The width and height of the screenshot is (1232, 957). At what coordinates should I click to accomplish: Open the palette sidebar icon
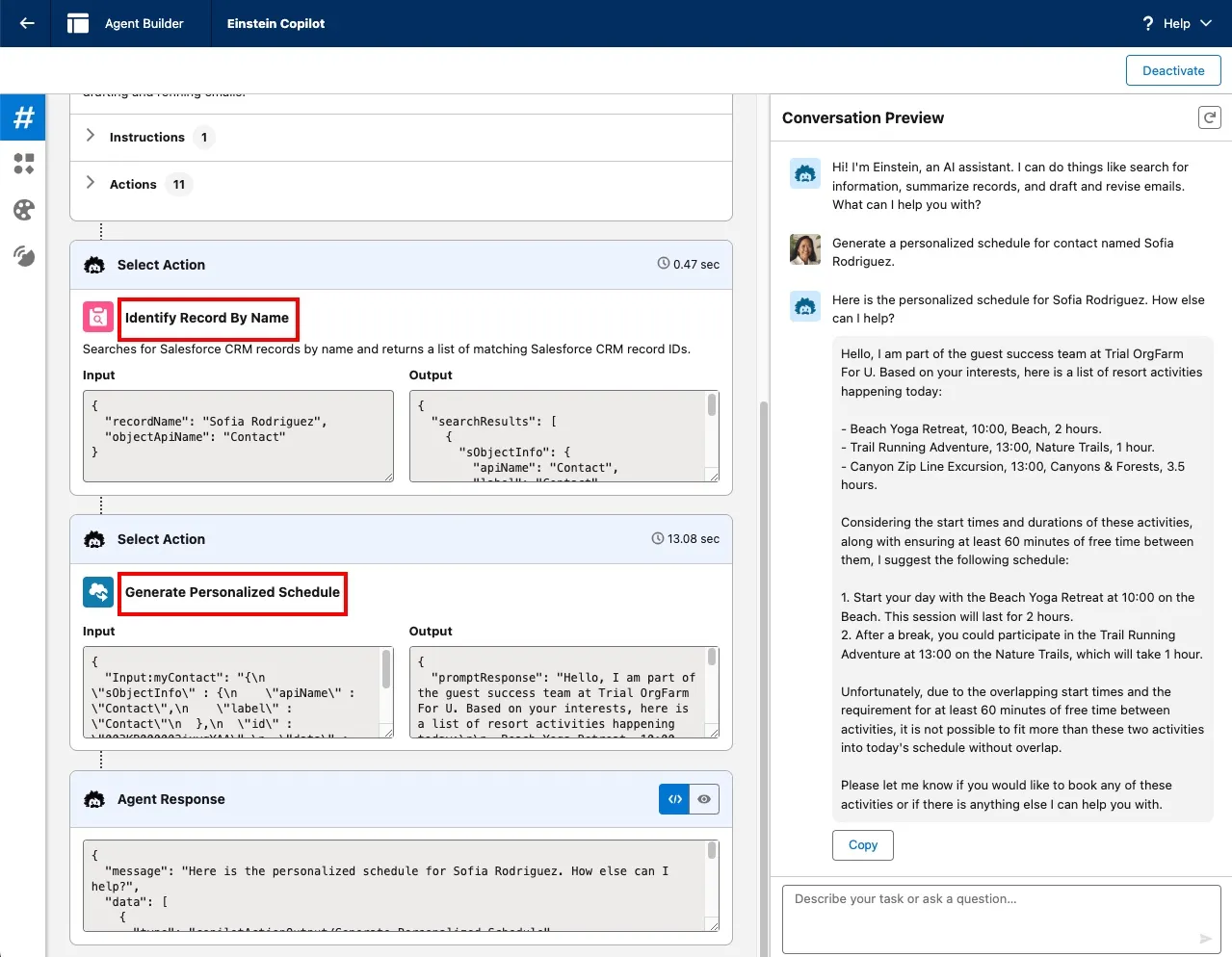(23, 210)
